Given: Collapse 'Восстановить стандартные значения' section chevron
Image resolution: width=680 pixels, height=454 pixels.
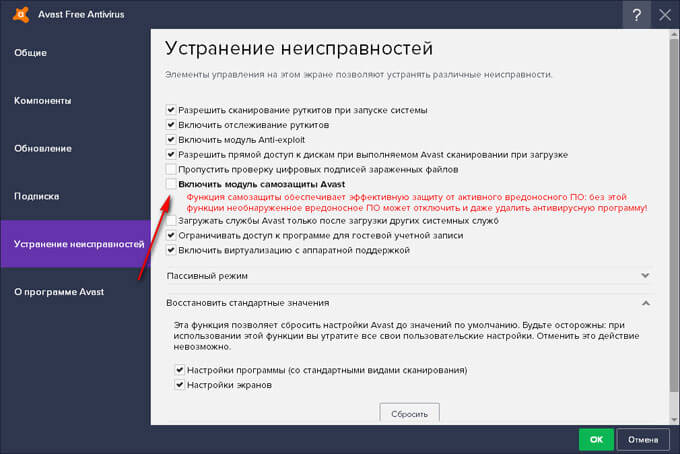Looking at the screenshot, I should pyautogui.click(x=645, y=303).
